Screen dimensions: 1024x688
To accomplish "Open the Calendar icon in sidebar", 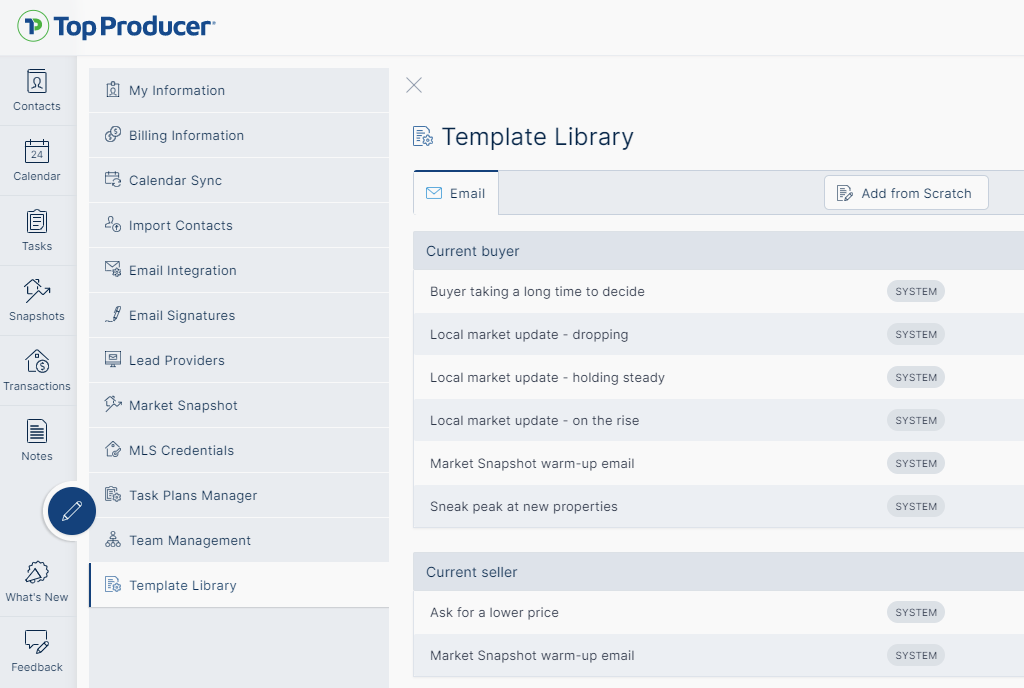I will point(37,160).
